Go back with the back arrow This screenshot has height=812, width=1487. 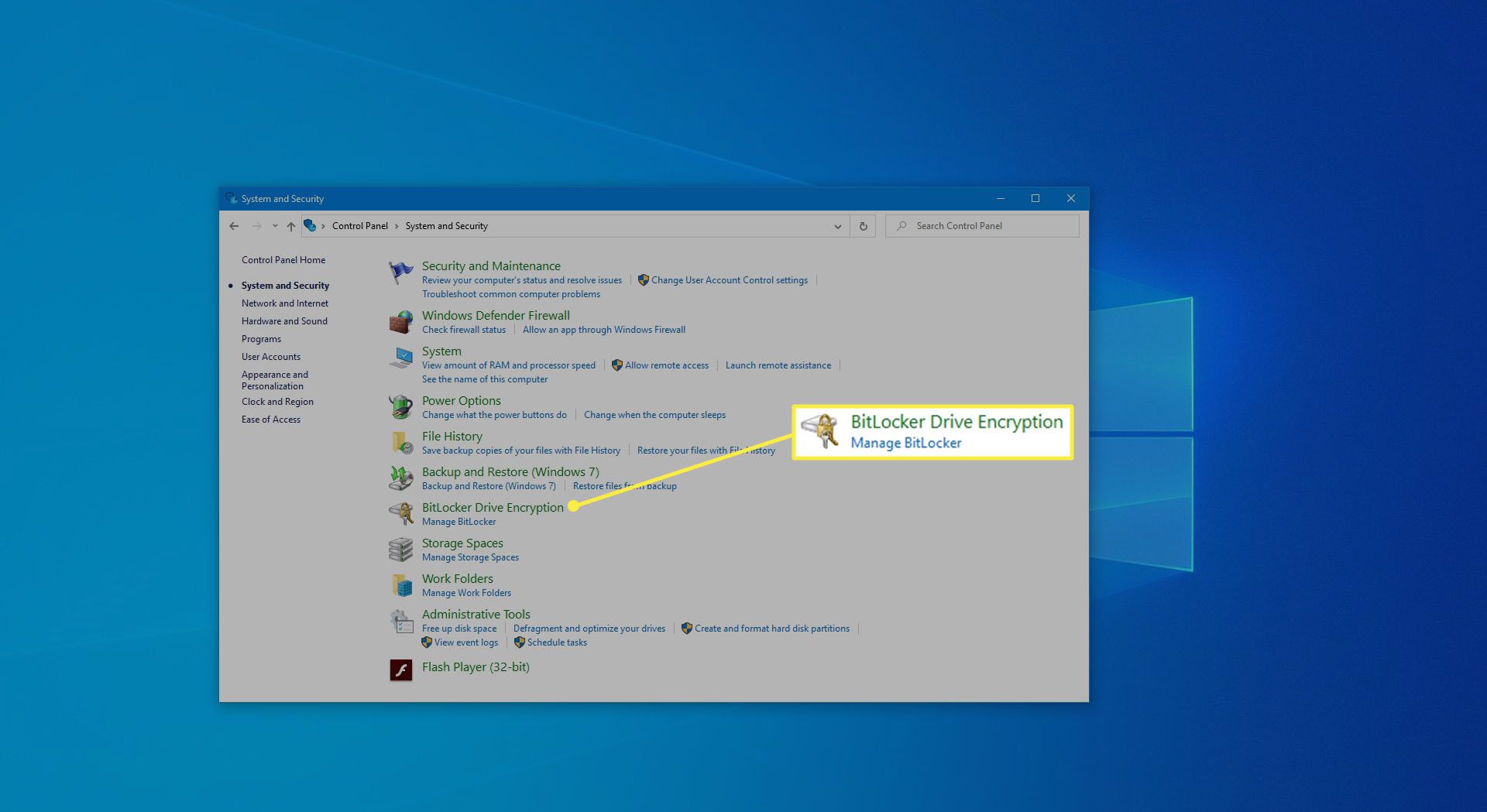(234, 226)
